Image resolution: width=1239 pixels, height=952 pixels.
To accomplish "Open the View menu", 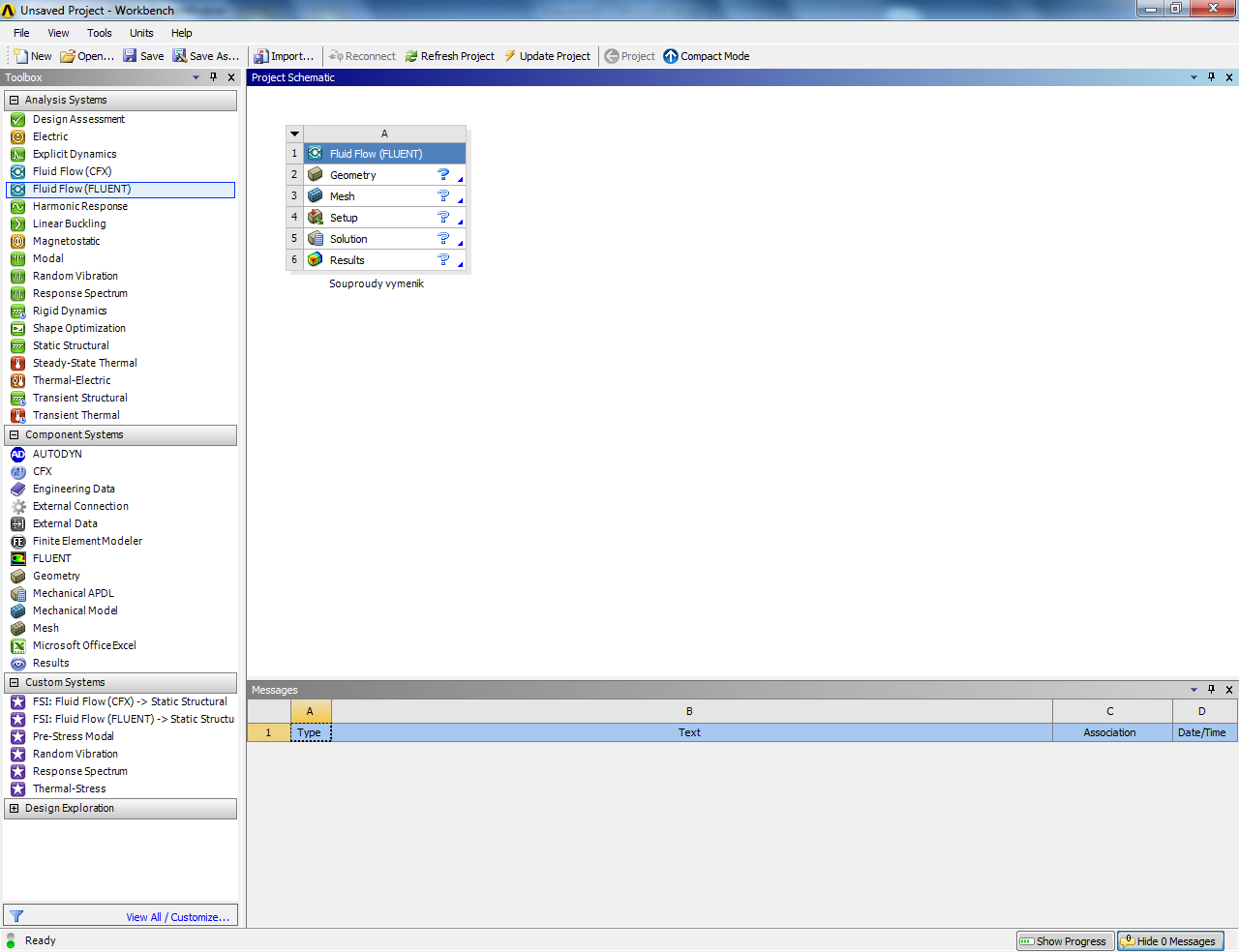I will click(59, 33).
